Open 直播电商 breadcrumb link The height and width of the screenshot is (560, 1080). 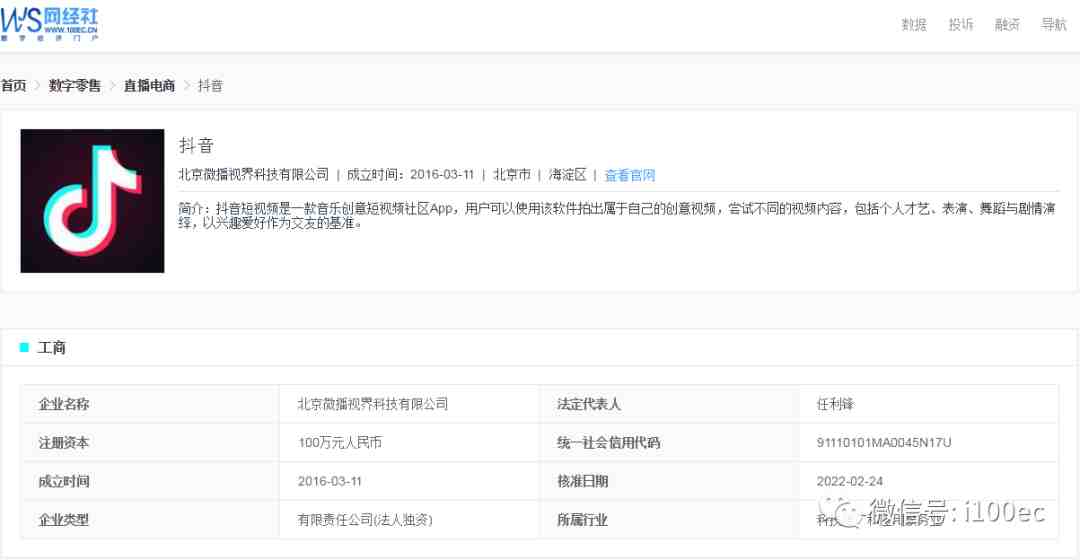tap(149, 85)
